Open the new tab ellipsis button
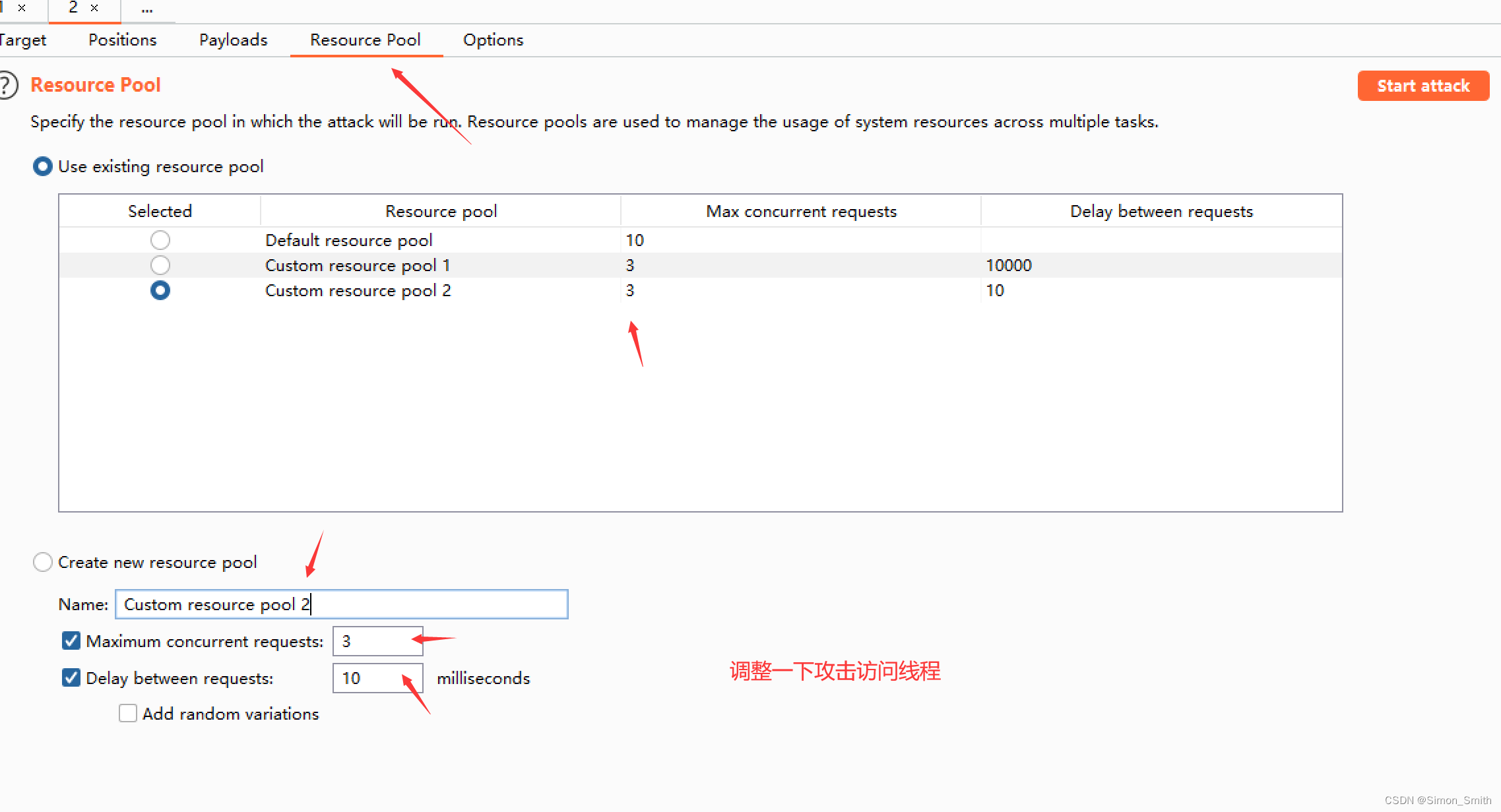1501x812 pixels. click(x=147, y=9)
